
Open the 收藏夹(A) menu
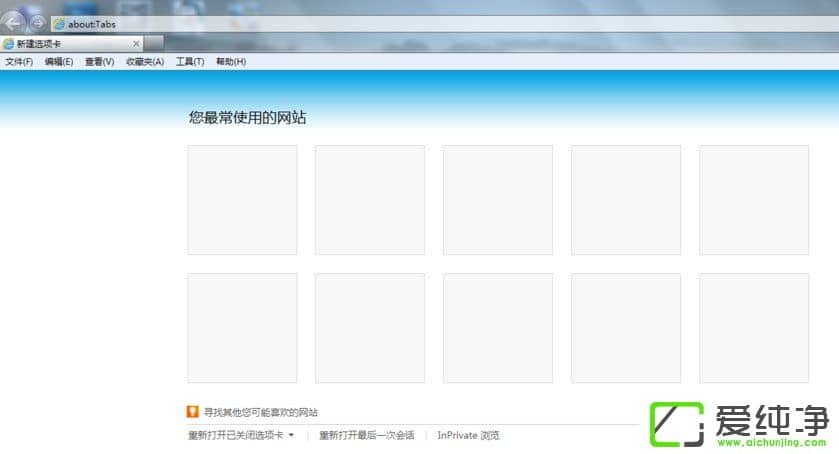(x=145, y=62)
